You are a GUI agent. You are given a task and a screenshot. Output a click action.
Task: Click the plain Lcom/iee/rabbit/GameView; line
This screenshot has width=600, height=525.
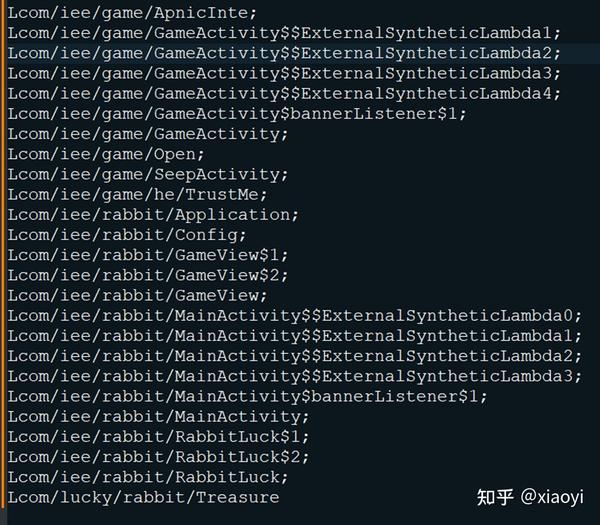(137, 295)
